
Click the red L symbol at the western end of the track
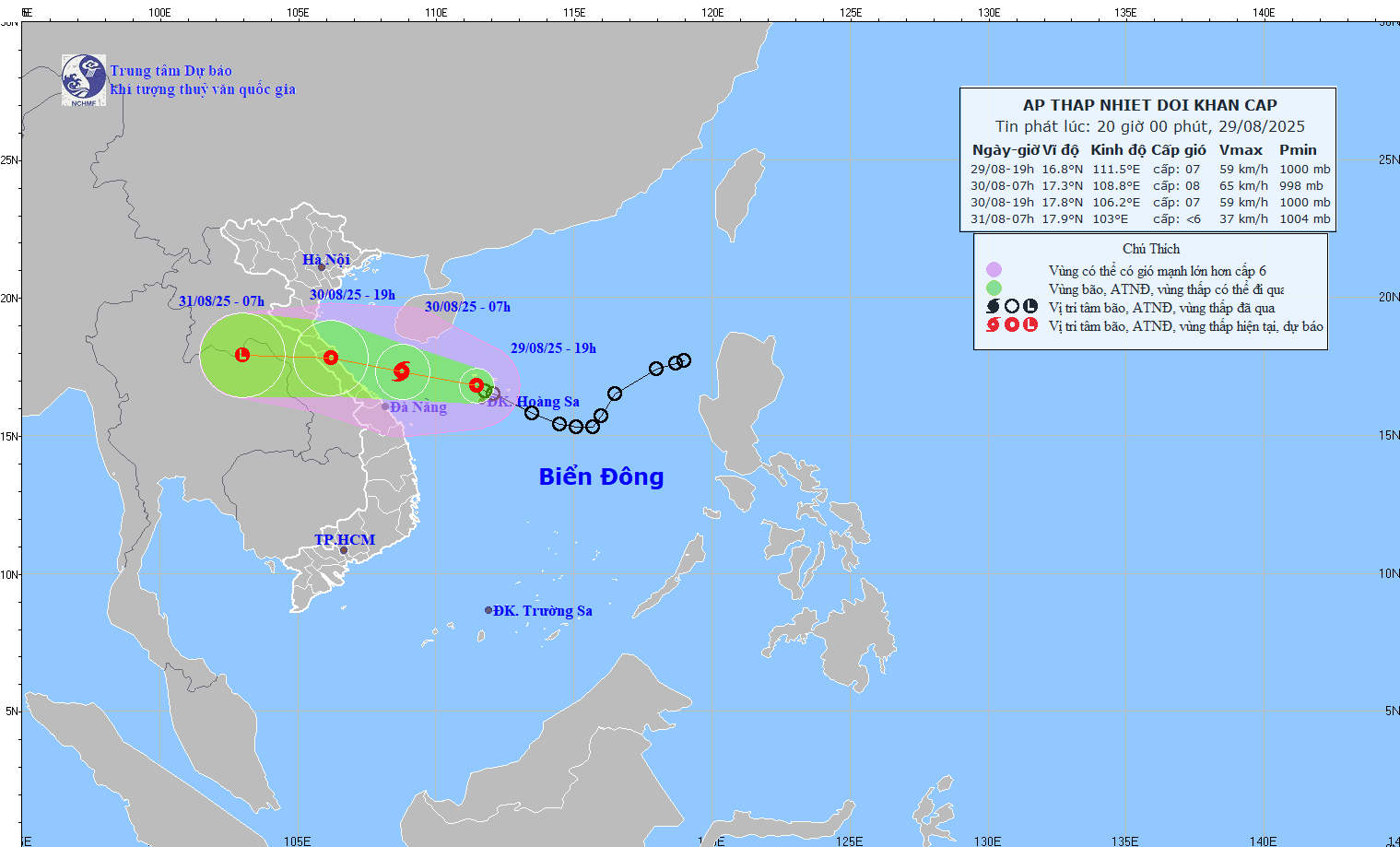(241, 355)
